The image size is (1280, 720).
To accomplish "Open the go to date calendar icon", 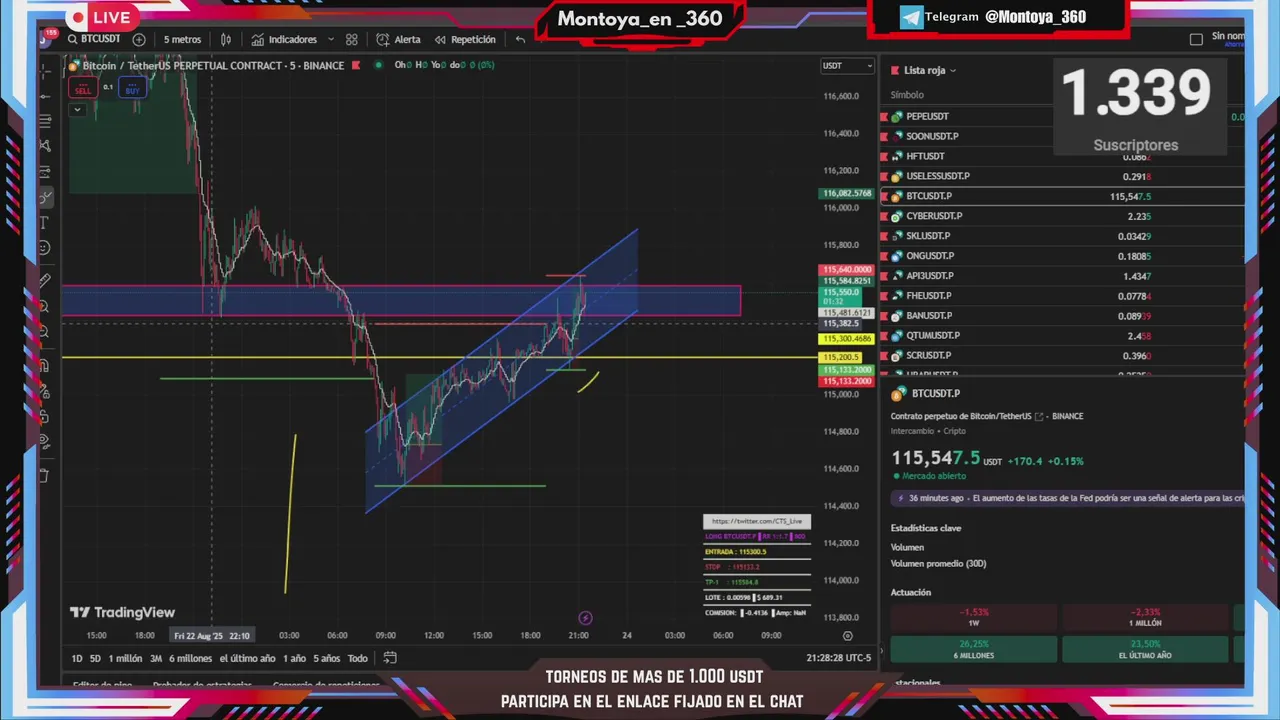I will [390, 658].
